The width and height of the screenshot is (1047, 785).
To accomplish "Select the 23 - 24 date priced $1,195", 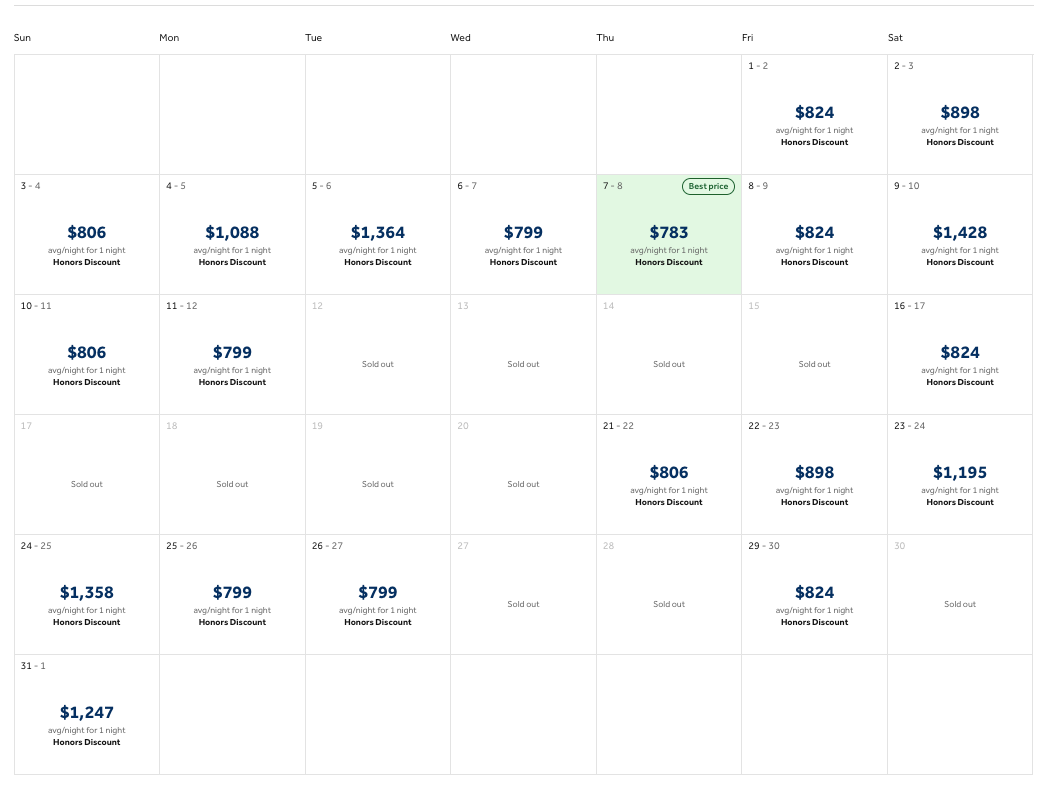I will coord(960,474).
